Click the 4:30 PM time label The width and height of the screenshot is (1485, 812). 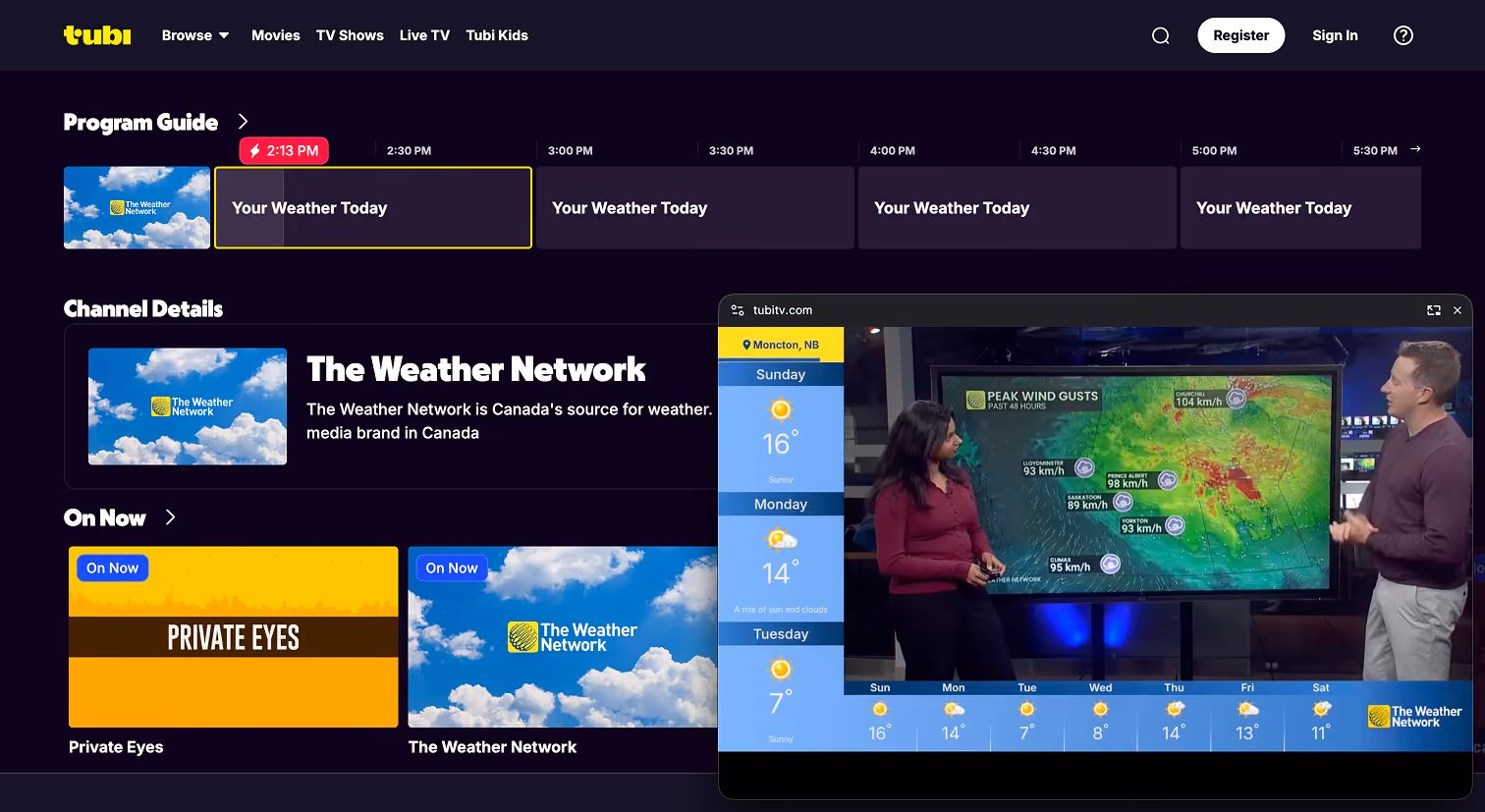tap(1053, 151)
